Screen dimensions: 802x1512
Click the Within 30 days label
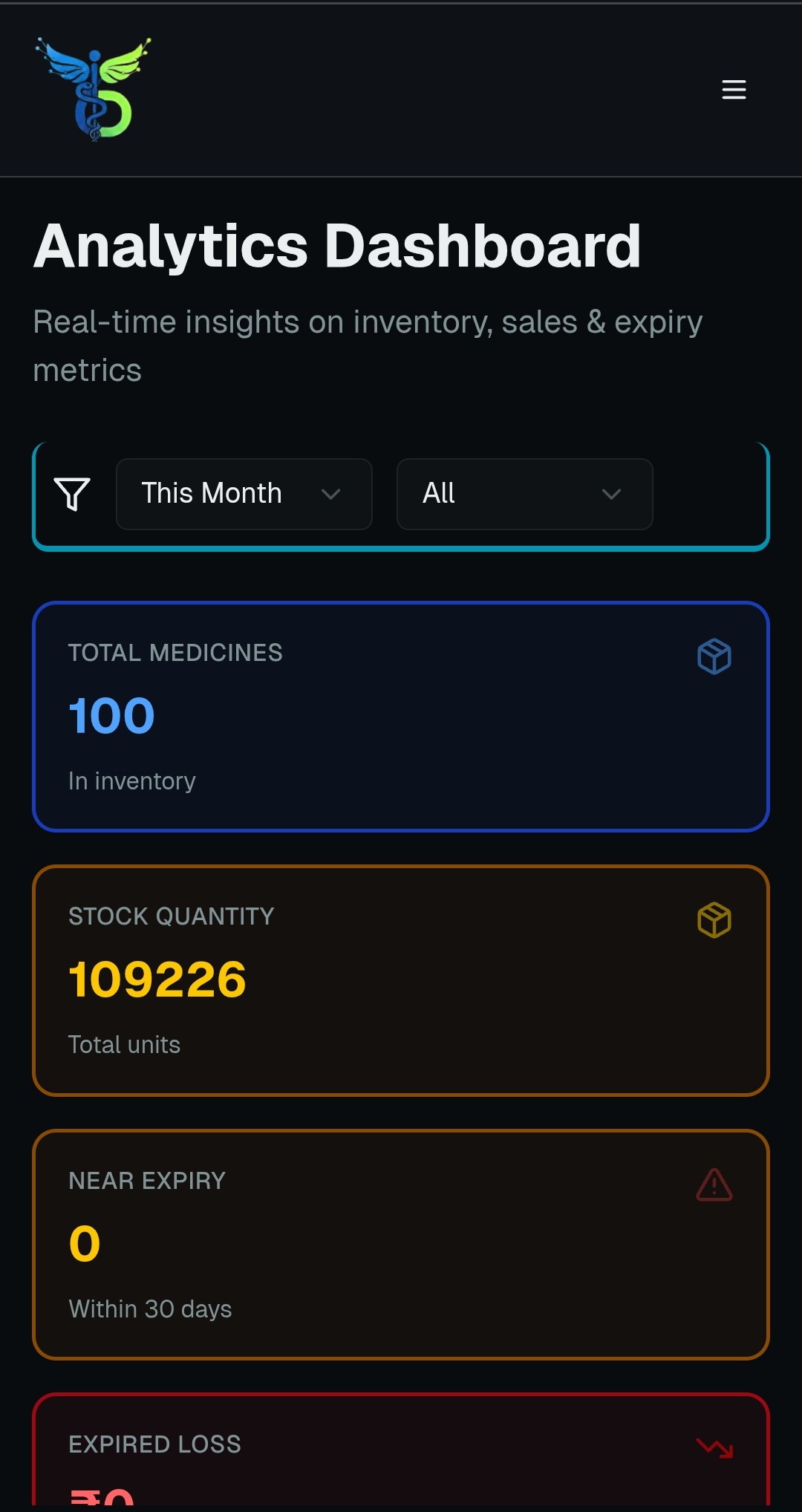tap(150, 1309)
